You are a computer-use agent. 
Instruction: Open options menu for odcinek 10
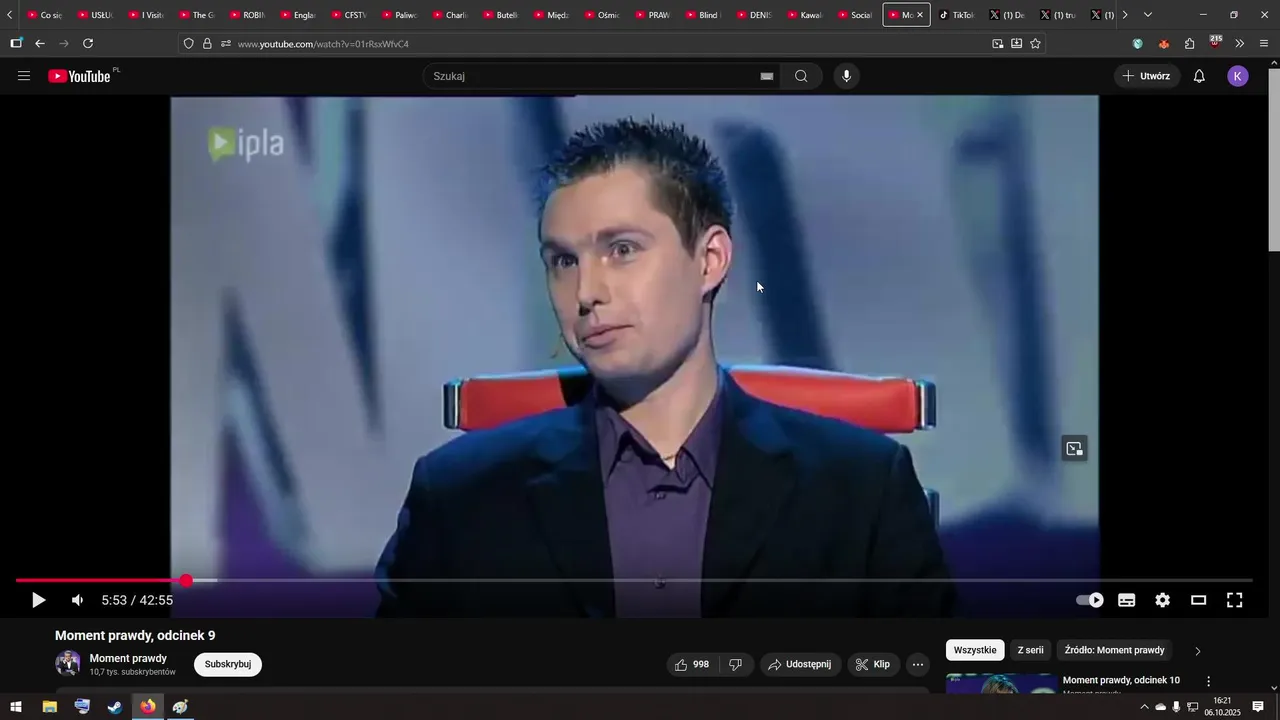1208,681
